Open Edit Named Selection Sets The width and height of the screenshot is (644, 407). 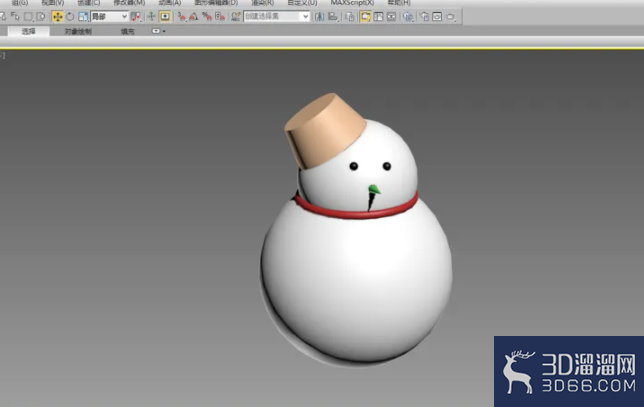[236, 16]
